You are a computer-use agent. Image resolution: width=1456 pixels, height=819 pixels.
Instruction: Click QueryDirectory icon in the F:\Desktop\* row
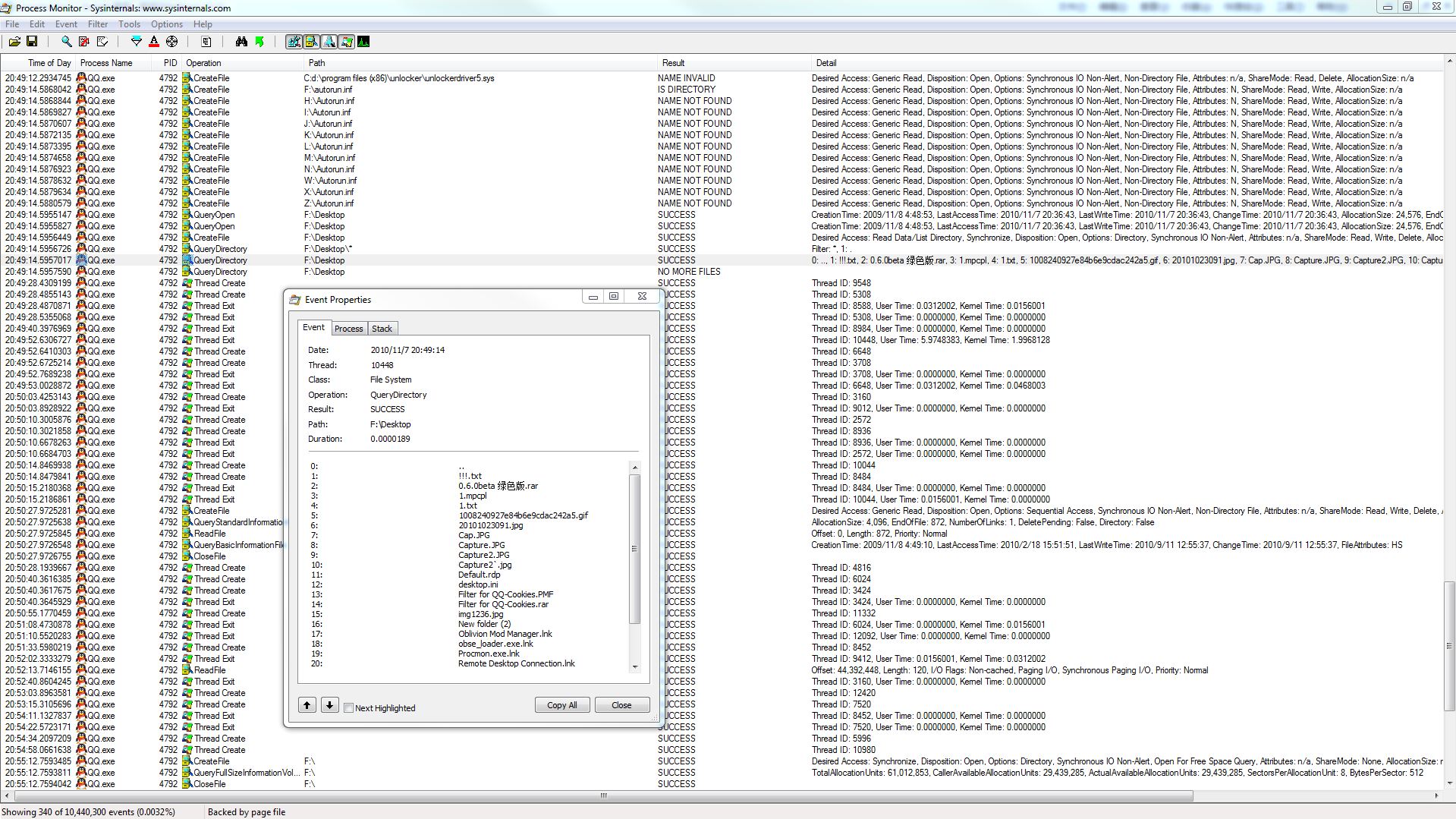click(187, 248)
